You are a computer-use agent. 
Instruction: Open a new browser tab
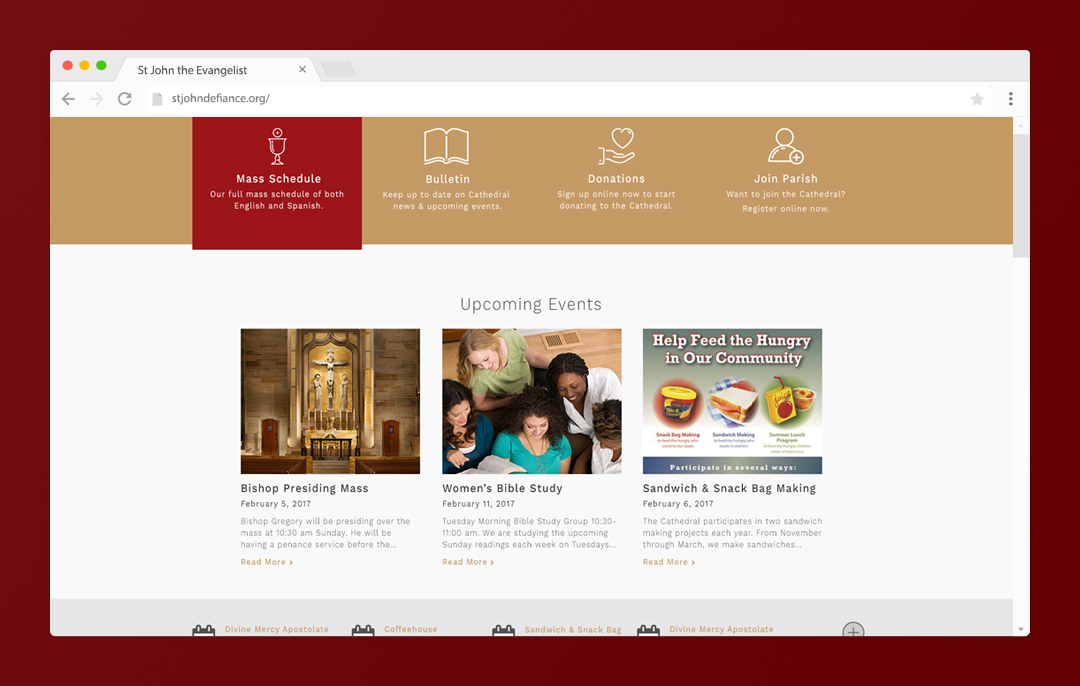(338, 69)
